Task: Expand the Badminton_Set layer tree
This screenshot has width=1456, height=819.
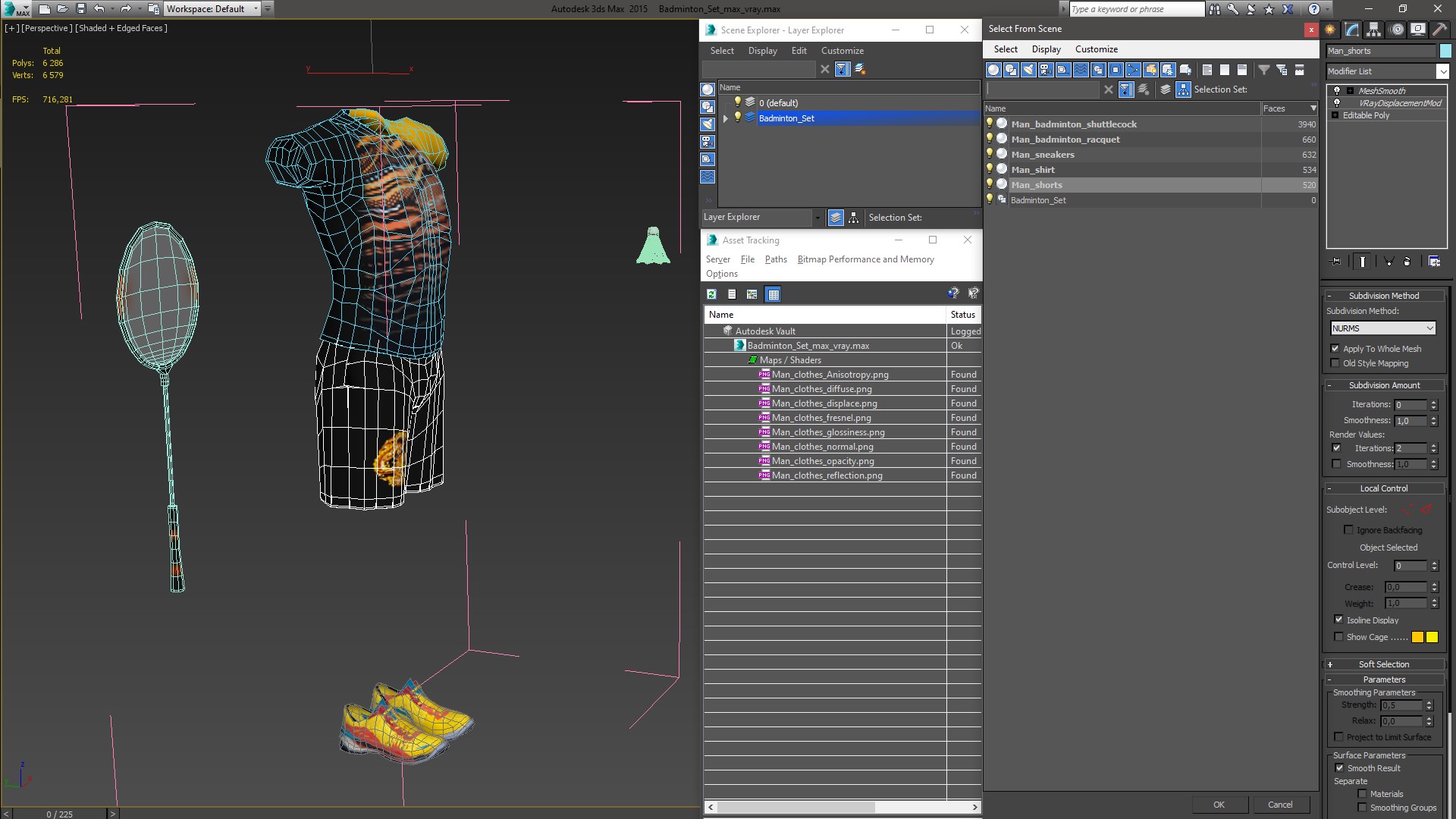Action: (x=724, y=118)
